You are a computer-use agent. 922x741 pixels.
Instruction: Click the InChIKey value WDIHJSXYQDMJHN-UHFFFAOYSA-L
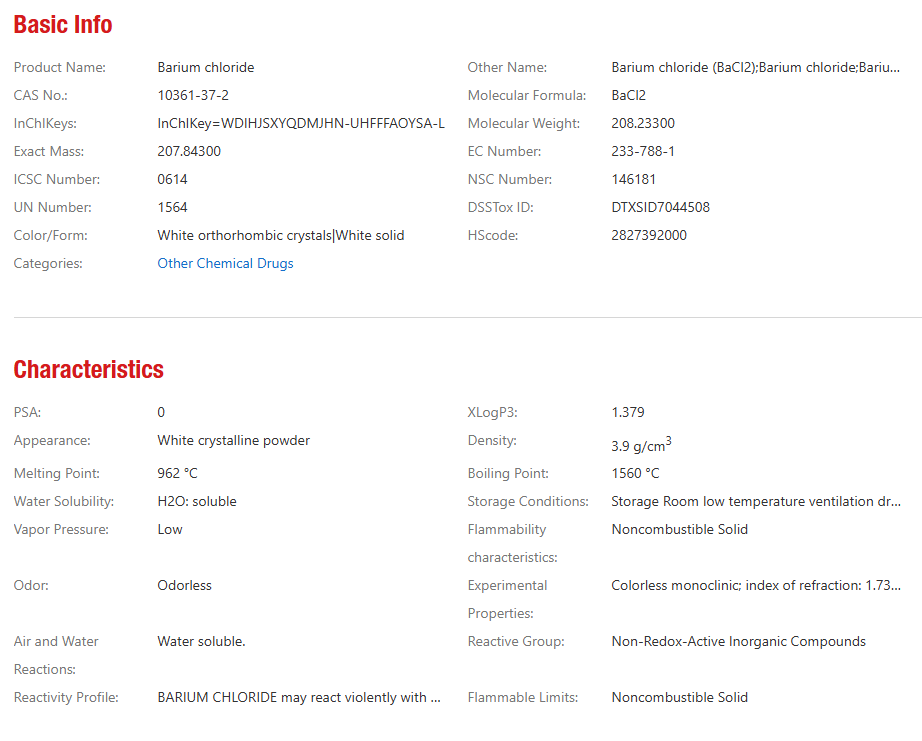pos(301,124)
